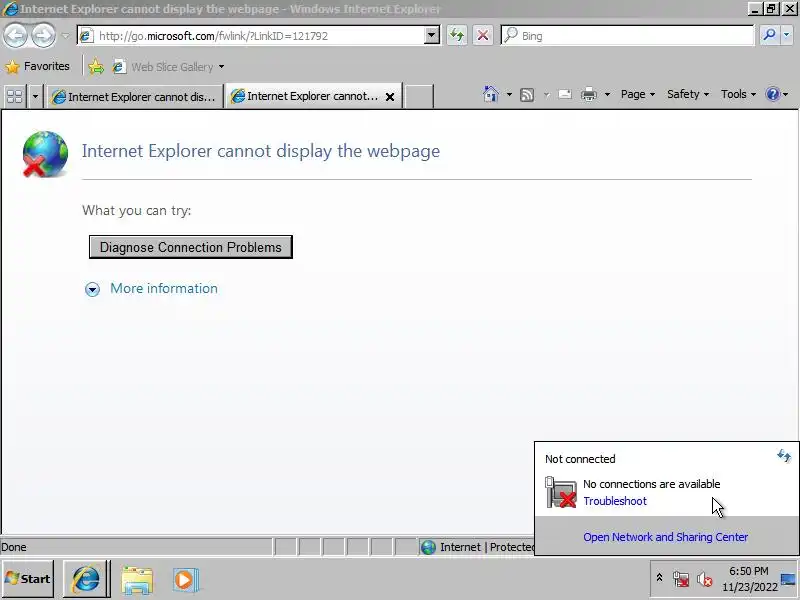Close the active tab with its X
The height and width of the screenshot is (600, 800).
pos(390,96)
